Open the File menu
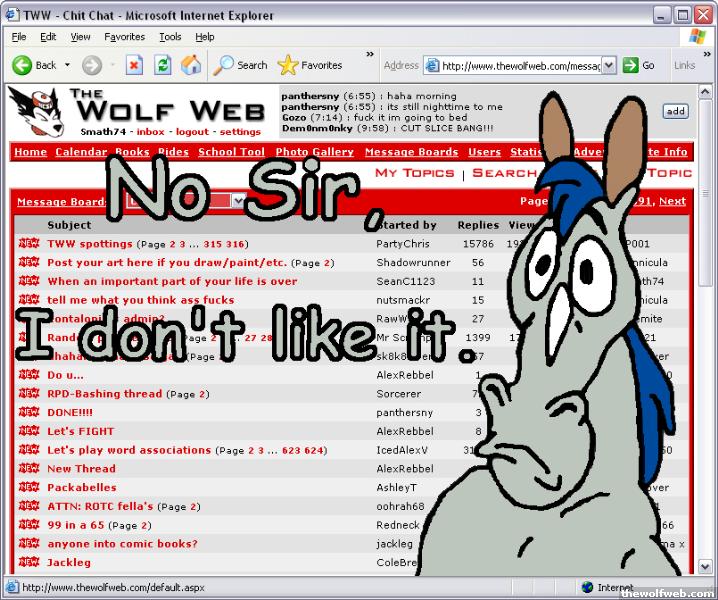This screenshot has width=718, height=600. [x=19, y=37]
